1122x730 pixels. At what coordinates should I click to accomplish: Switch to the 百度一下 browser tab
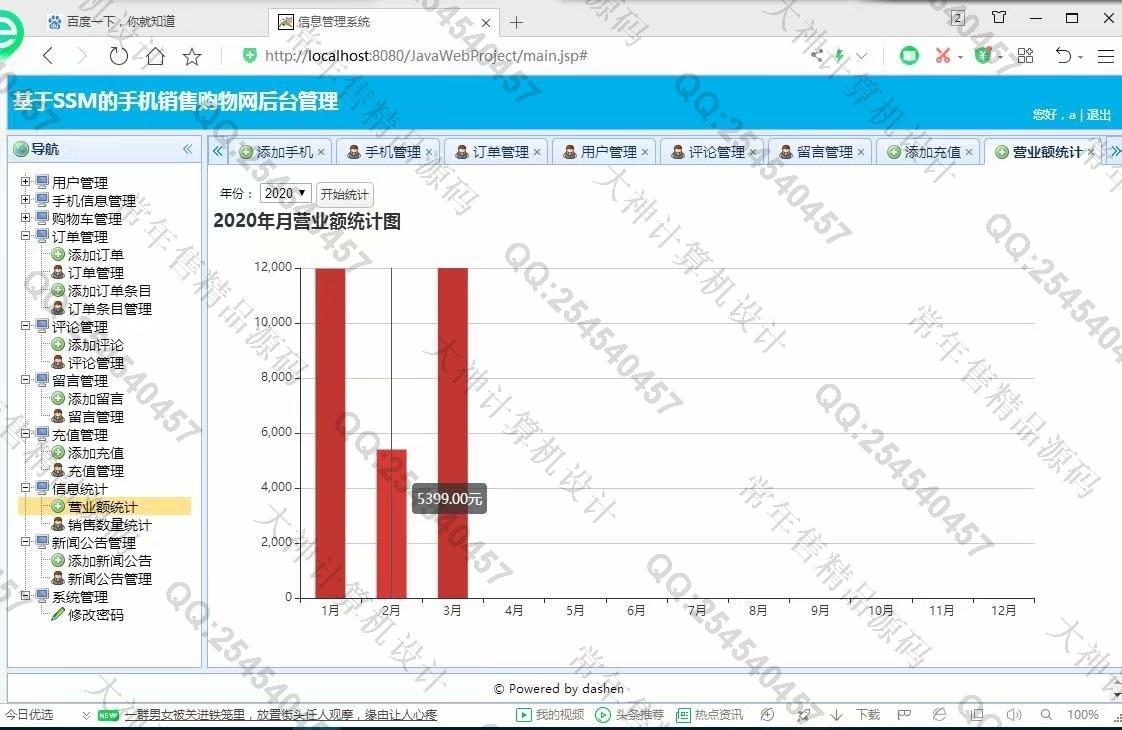[120, 21]
